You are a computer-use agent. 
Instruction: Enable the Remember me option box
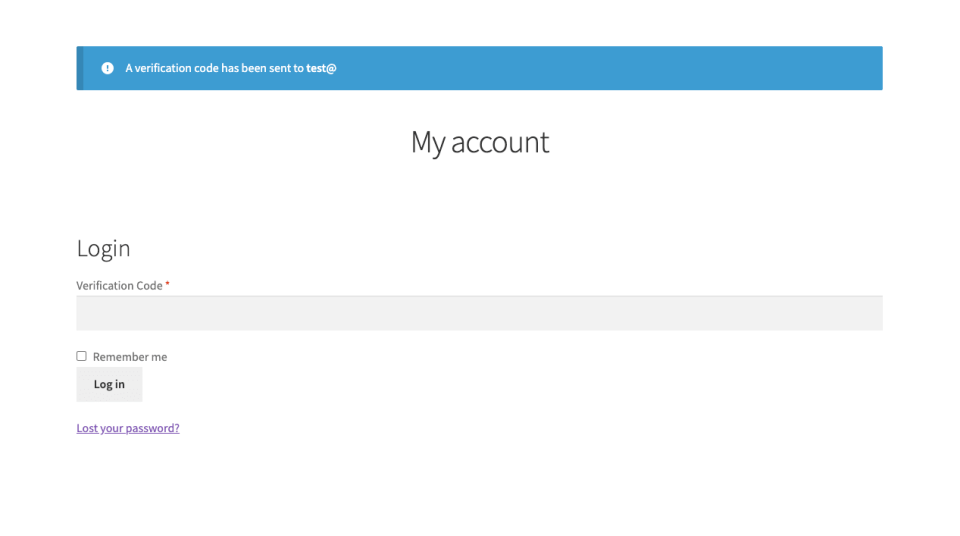[81, 356]
